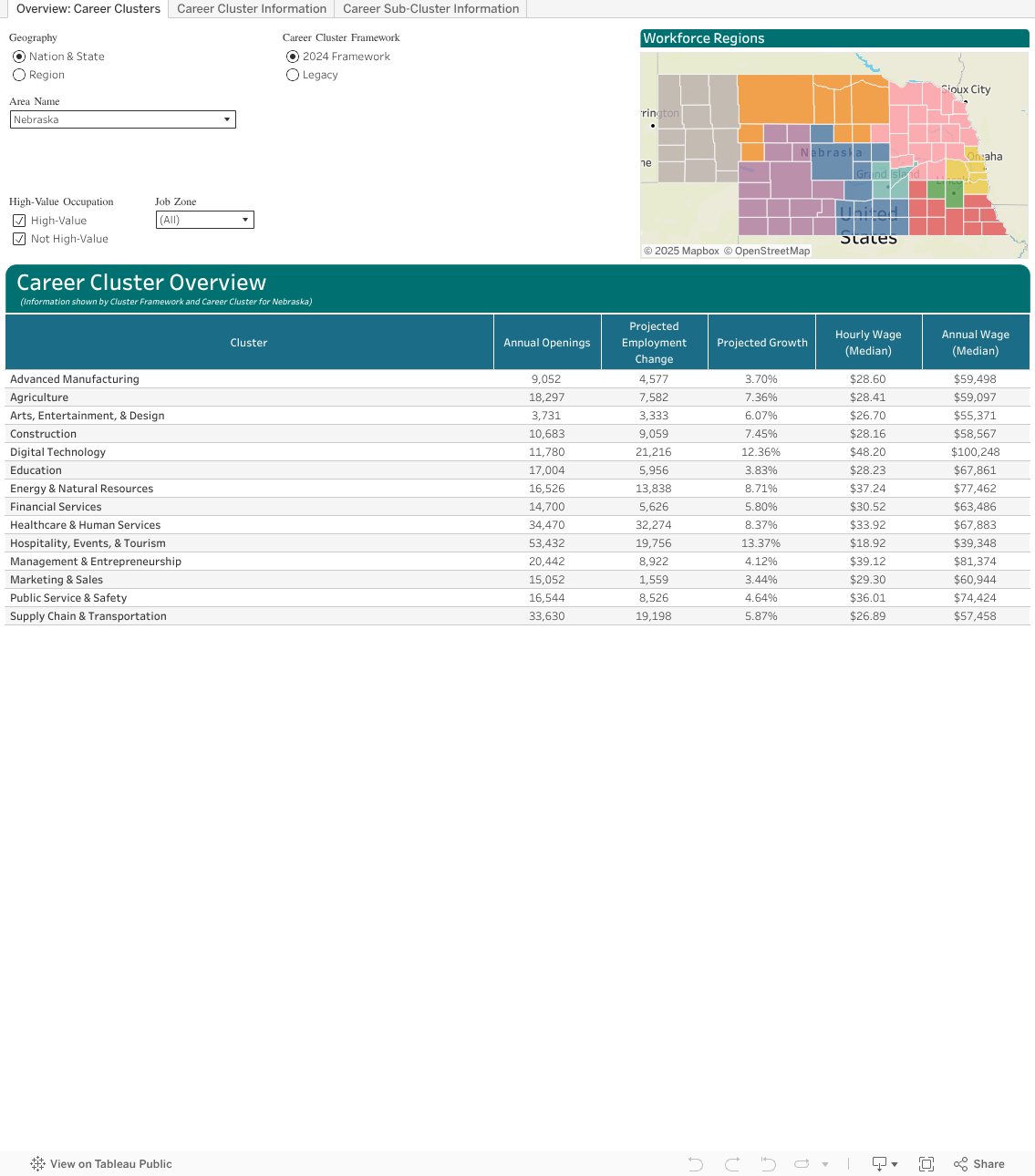This screenshot has width=1035, height=1176.
Task: Open the Download icon menu
Action: pos(884,1164)
